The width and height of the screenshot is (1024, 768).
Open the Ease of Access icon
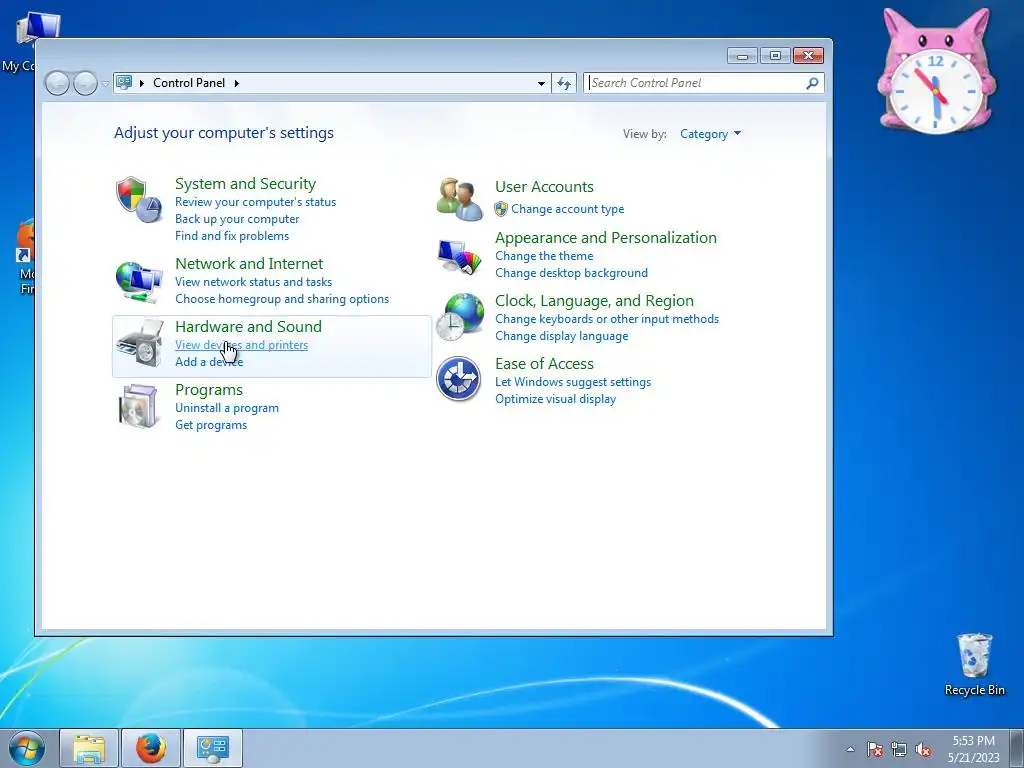click(x=458, y=379)
